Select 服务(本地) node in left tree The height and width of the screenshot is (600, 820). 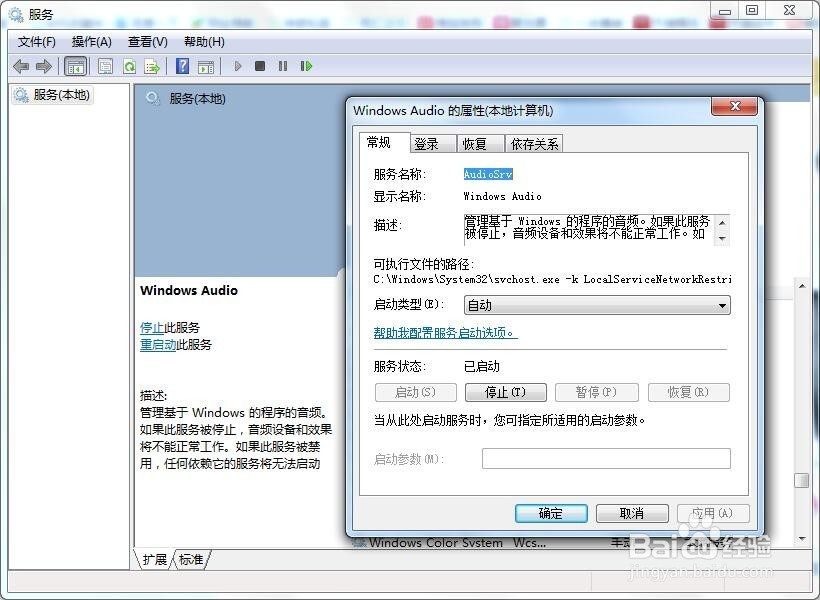(52, 95)
